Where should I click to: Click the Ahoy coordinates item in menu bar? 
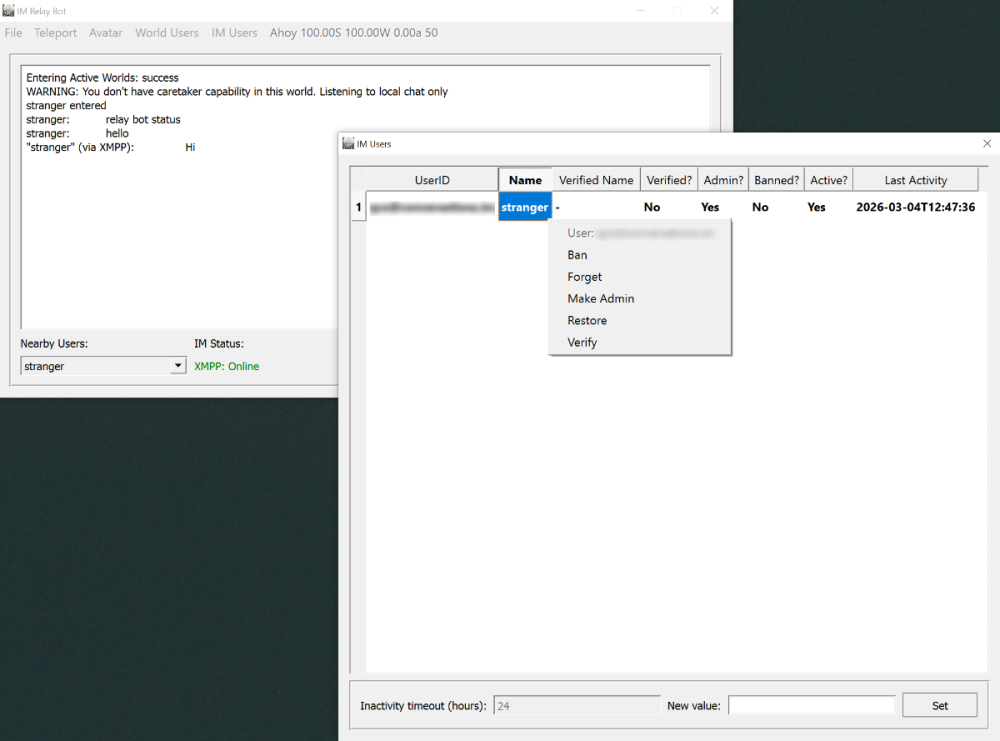(x=353, y=32)
